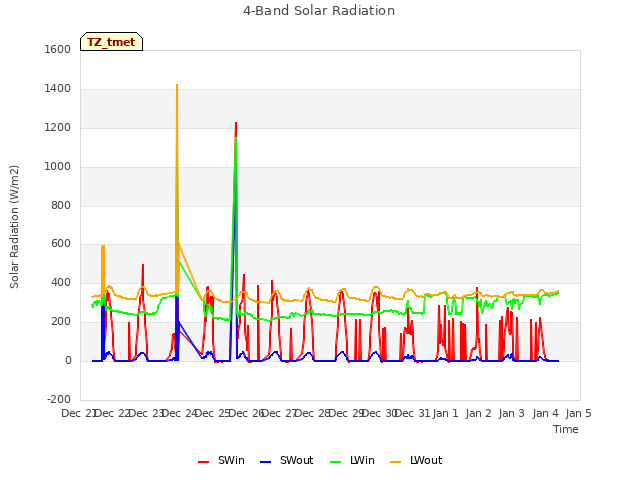Toggle the SWin legend entry
640x480 pixels.
coord(221,460)
